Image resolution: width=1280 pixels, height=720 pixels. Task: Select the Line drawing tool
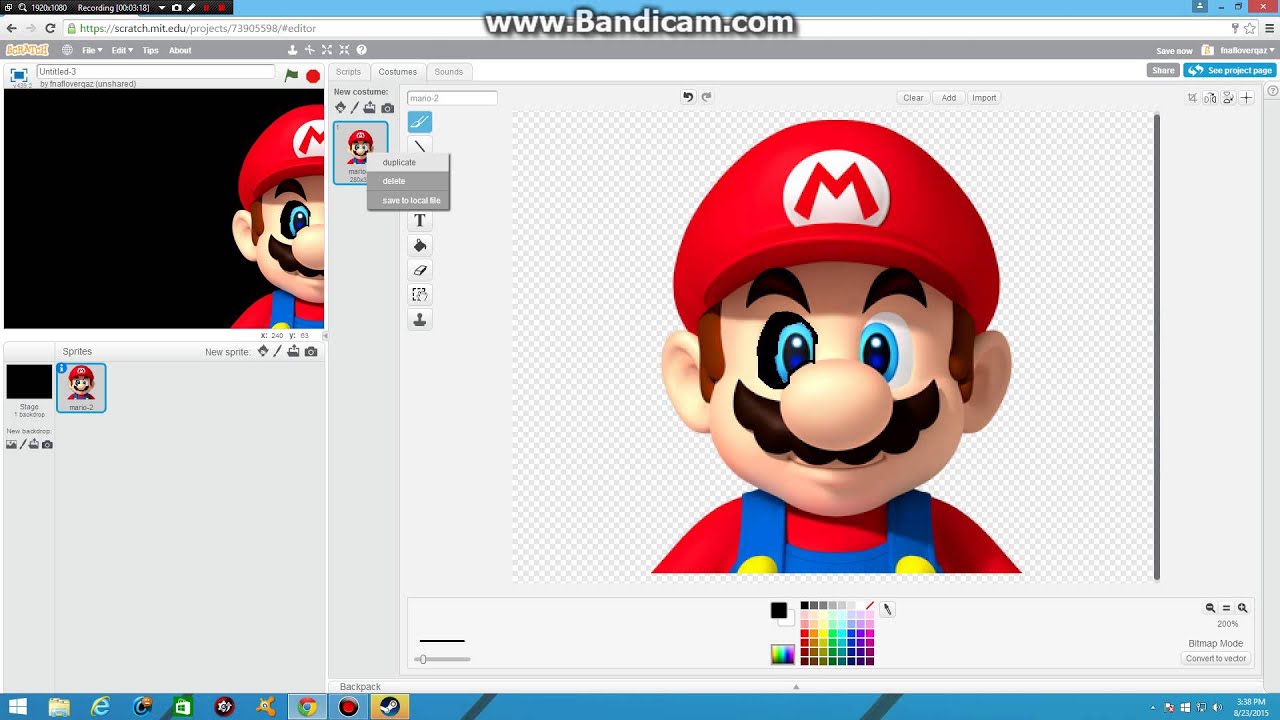click(x=420, y=147)
